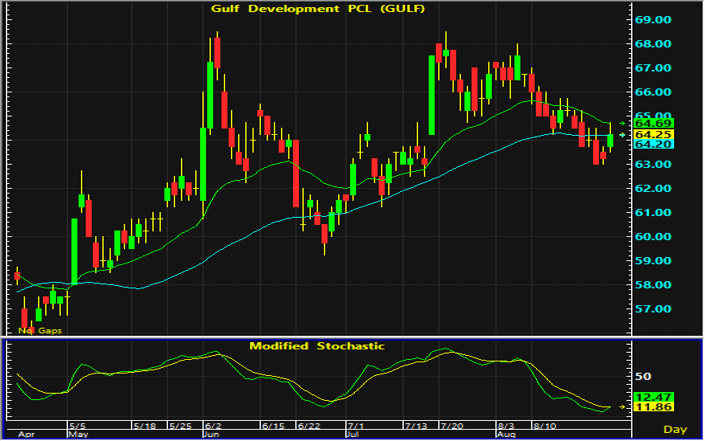Click the 68.00 price axis label
Screen dimensions: 705x441
(x=653, y=44)
